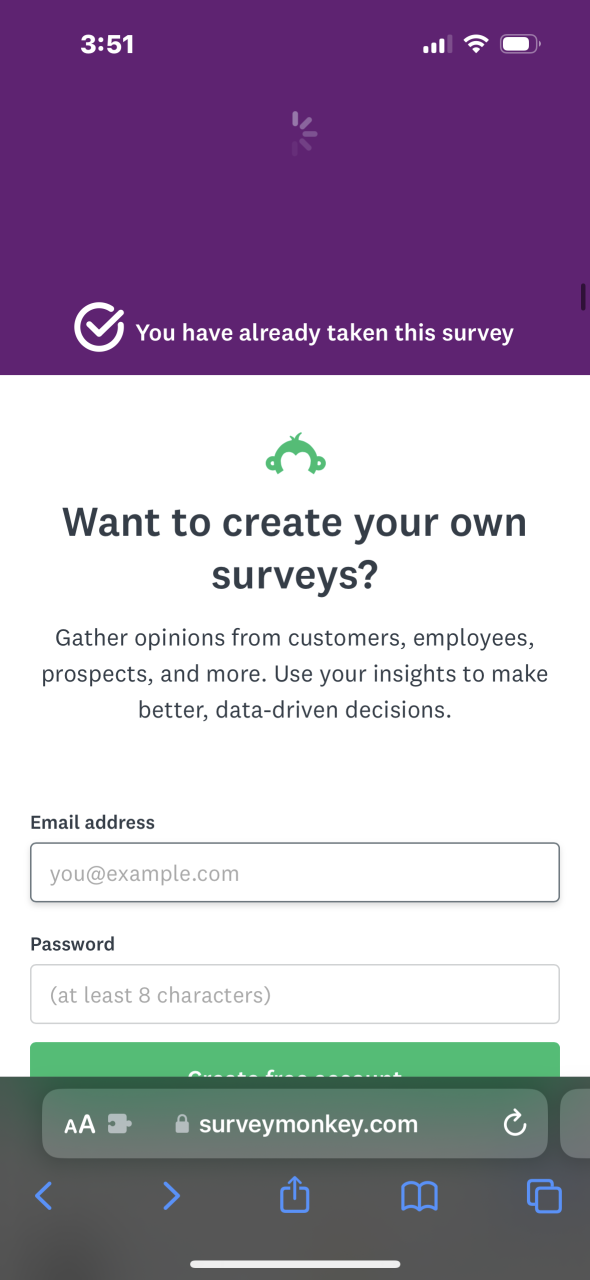Open the Safari extensions puzzle icon
The width and height of the screenshot is (590, 1280).
point(119,1124)
